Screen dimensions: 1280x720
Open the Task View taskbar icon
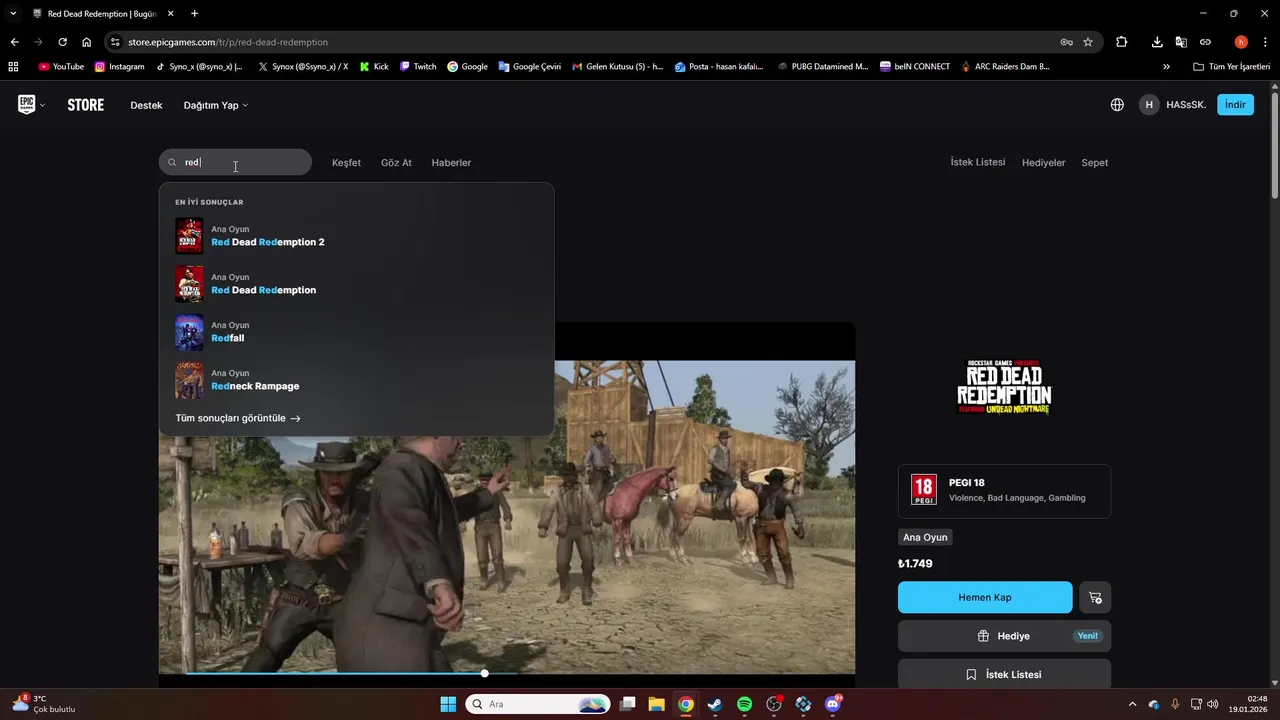point(627,704)
